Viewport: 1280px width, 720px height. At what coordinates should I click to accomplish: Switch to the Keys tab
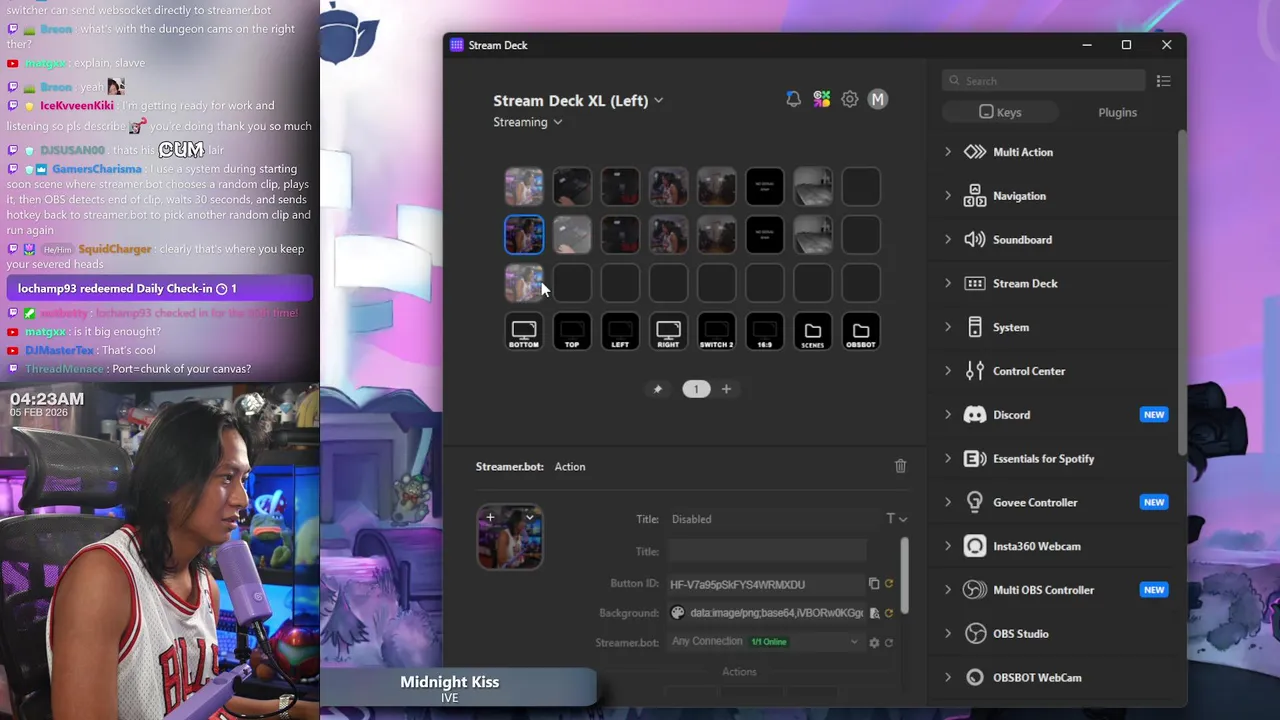1000,112
